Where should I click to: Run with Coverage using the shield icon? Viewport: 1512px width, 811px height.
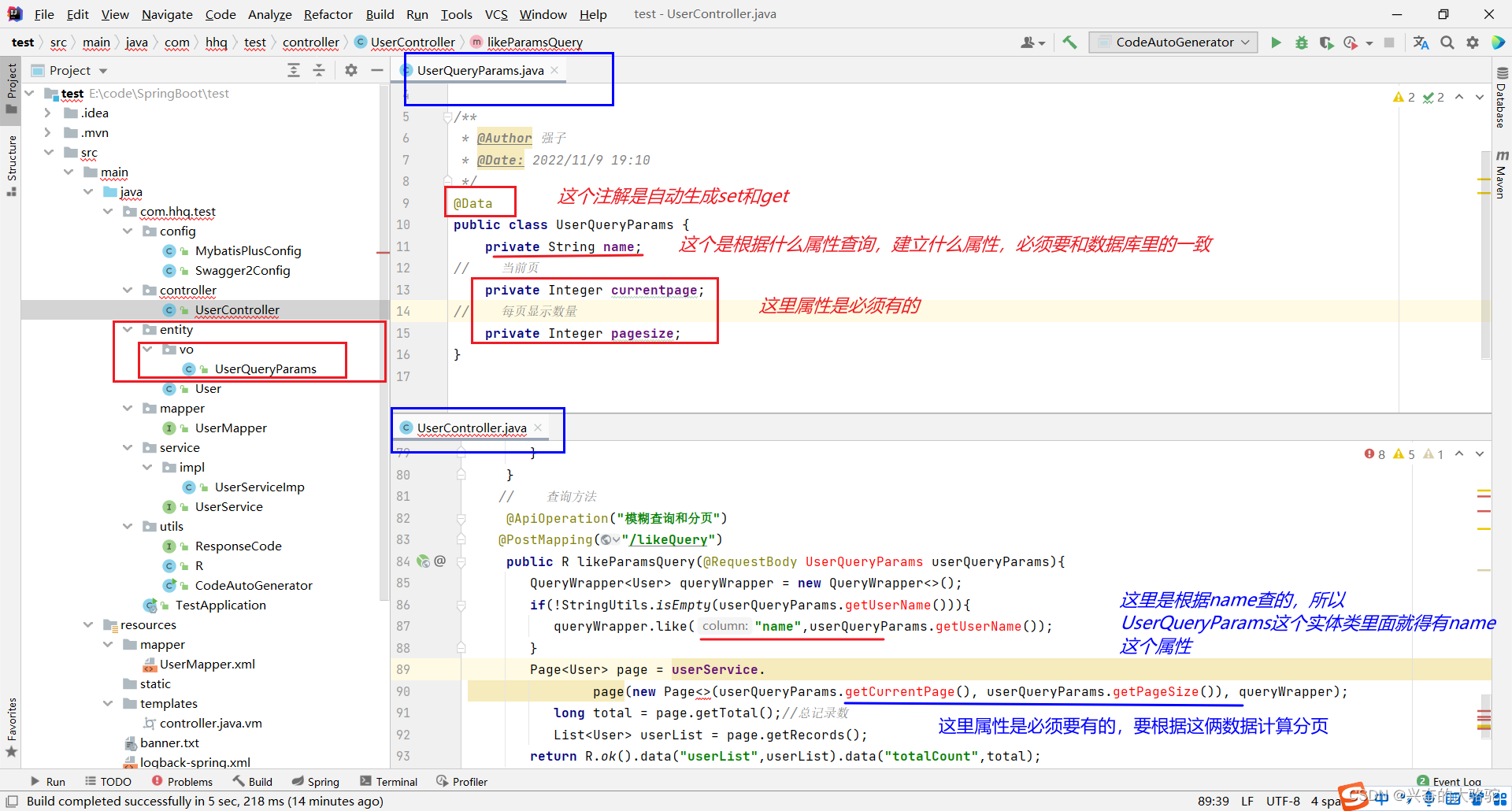point(1326,42)
